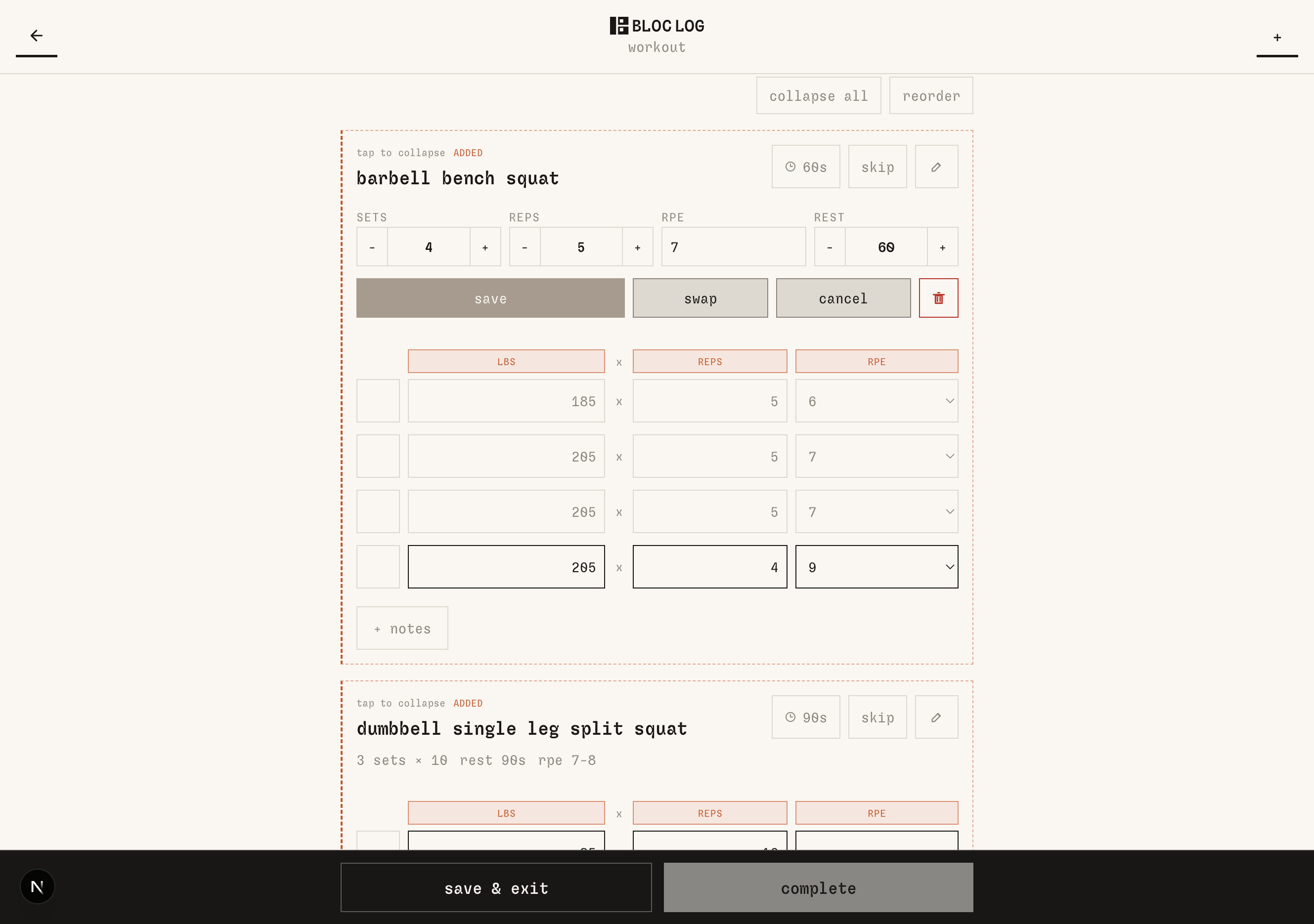This screenshot has height=924, width=1314.
Task: Click the reorder button
Action: point(931,95)
